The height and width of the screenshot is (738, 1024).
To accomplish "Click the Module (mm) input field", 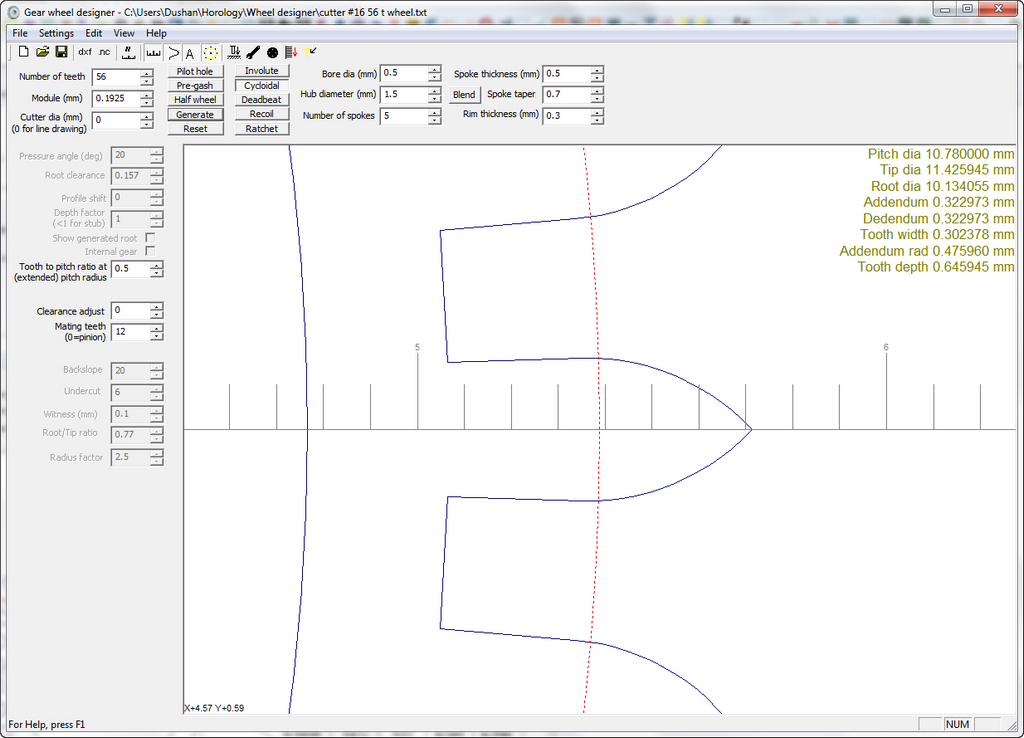I will (115, 98).
